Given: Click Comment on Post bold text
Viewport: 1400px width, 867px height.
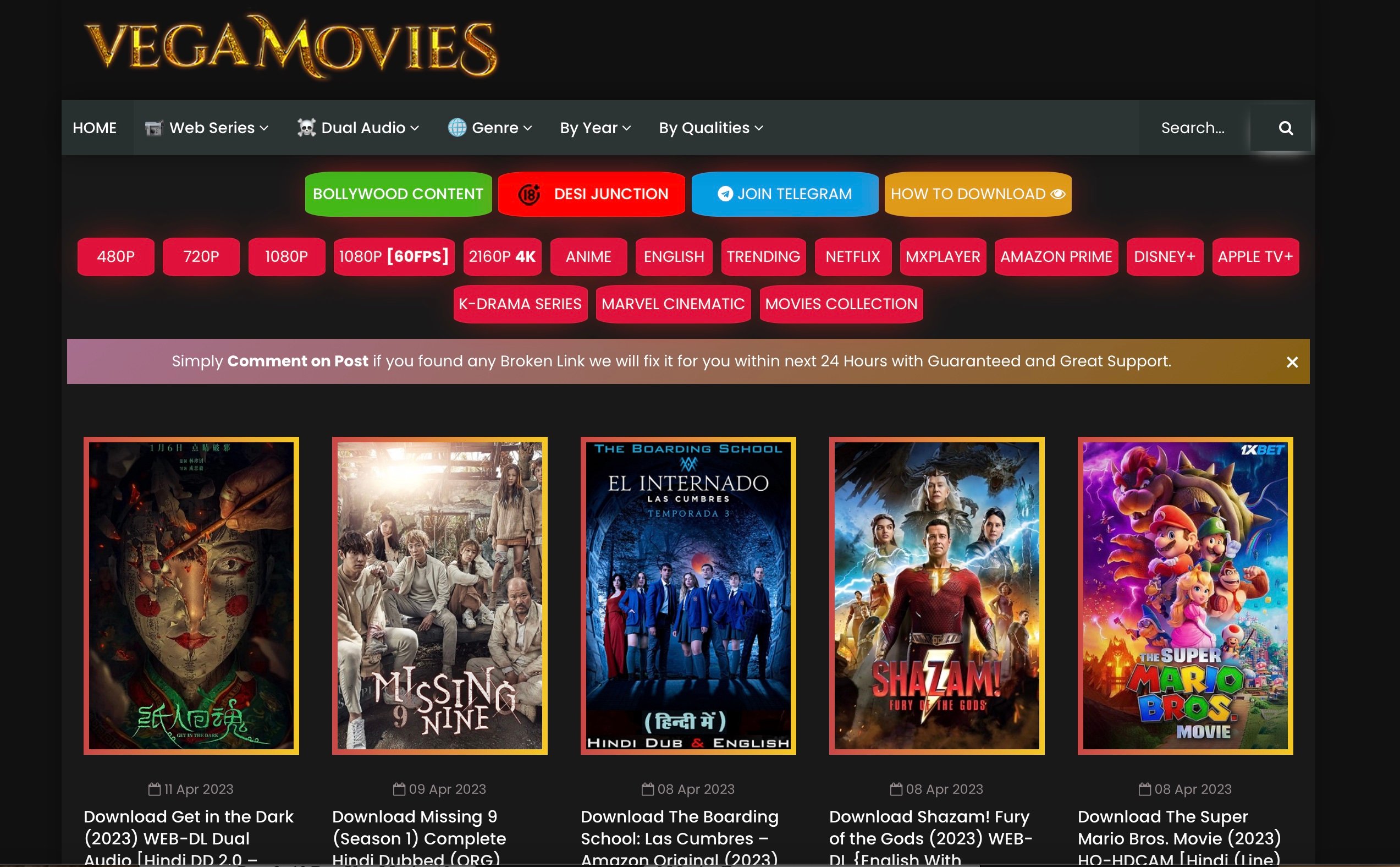Looking at the screenshot, I should (x=297, y=361).
